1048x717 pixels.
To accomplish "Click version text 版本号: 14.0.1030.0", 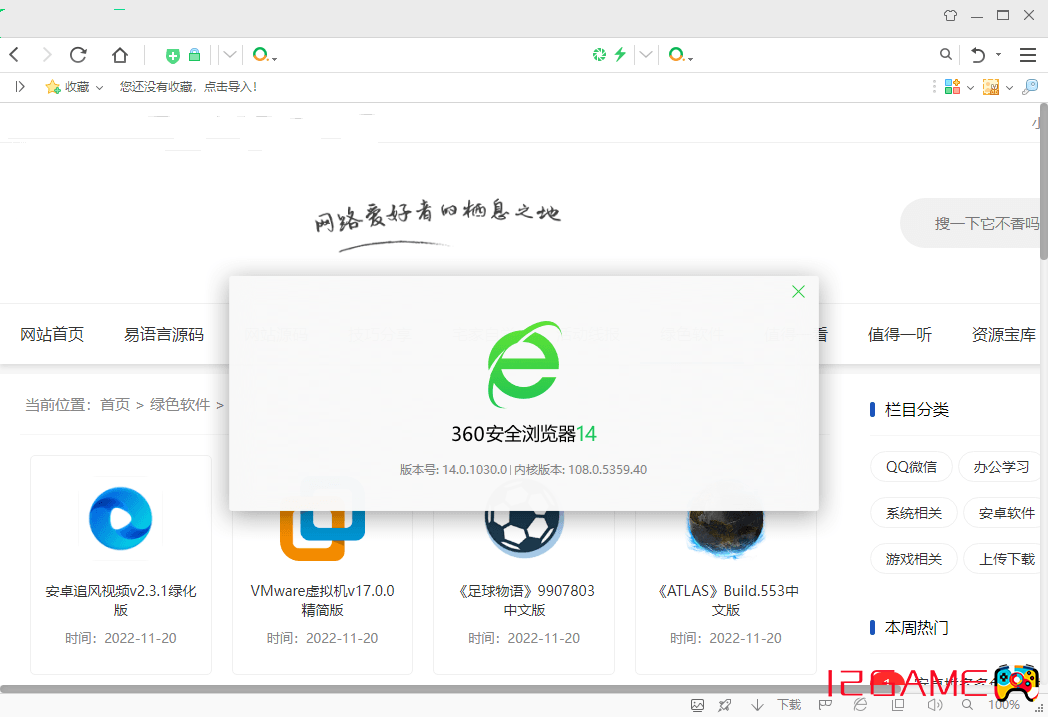I will (x=453, y=470).
